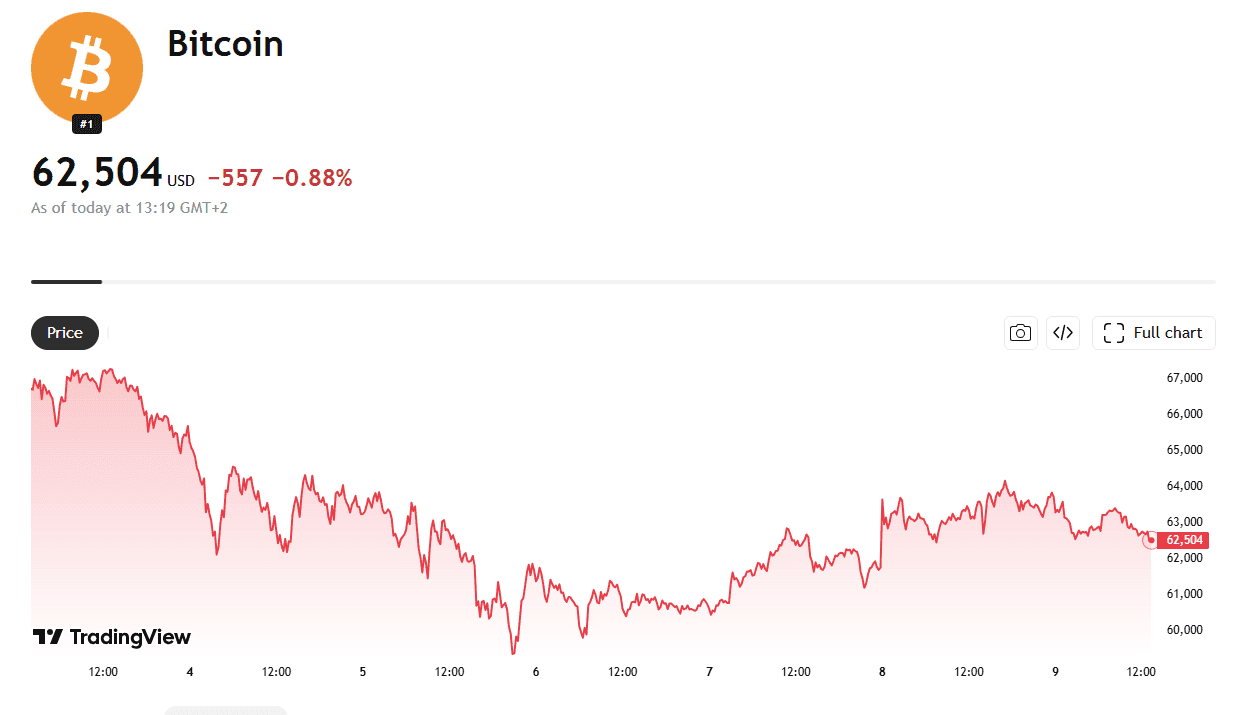Select date marker 6 on time axis
The image size is (1246, 715).
[536, 672]
